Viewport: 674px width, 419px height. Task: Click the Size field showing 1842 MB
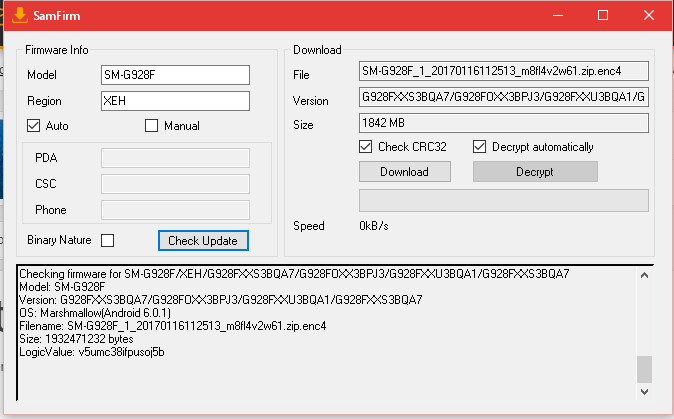(504, 123)
